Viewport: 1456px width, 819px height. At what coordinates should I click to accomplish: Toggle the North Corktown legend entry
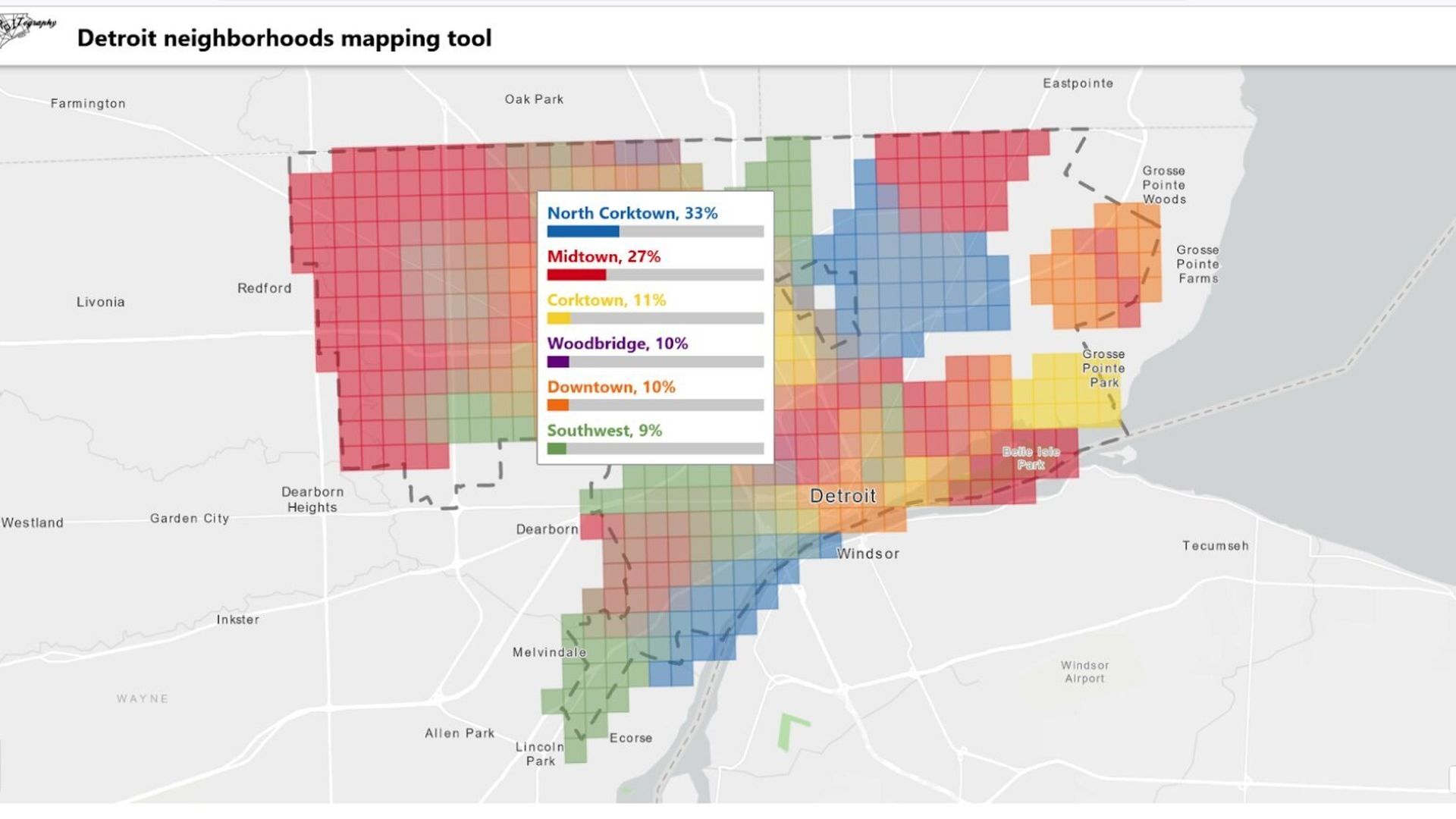(633, 213)
